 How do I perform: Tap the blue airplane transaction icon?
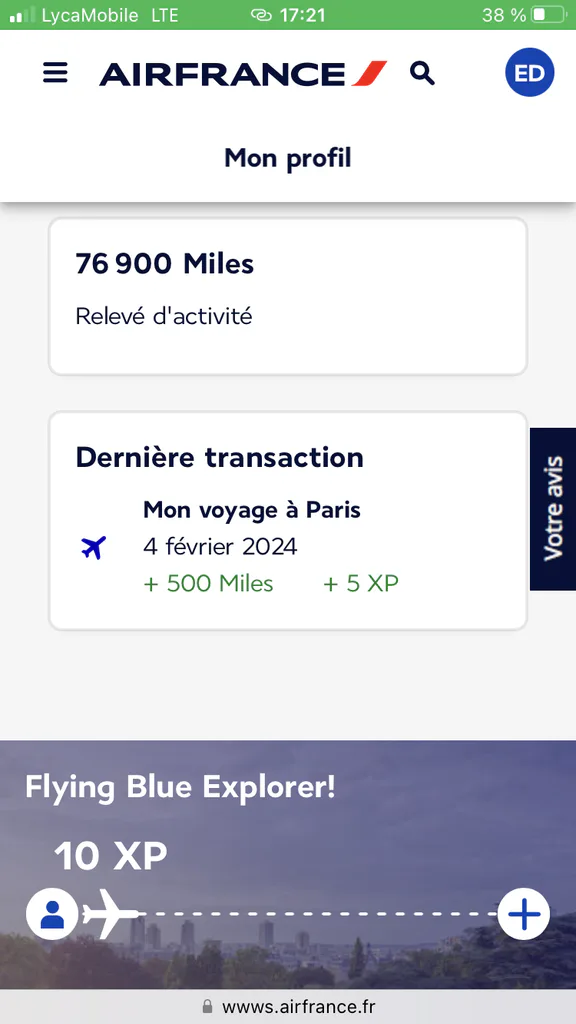[x=93, y=547]
